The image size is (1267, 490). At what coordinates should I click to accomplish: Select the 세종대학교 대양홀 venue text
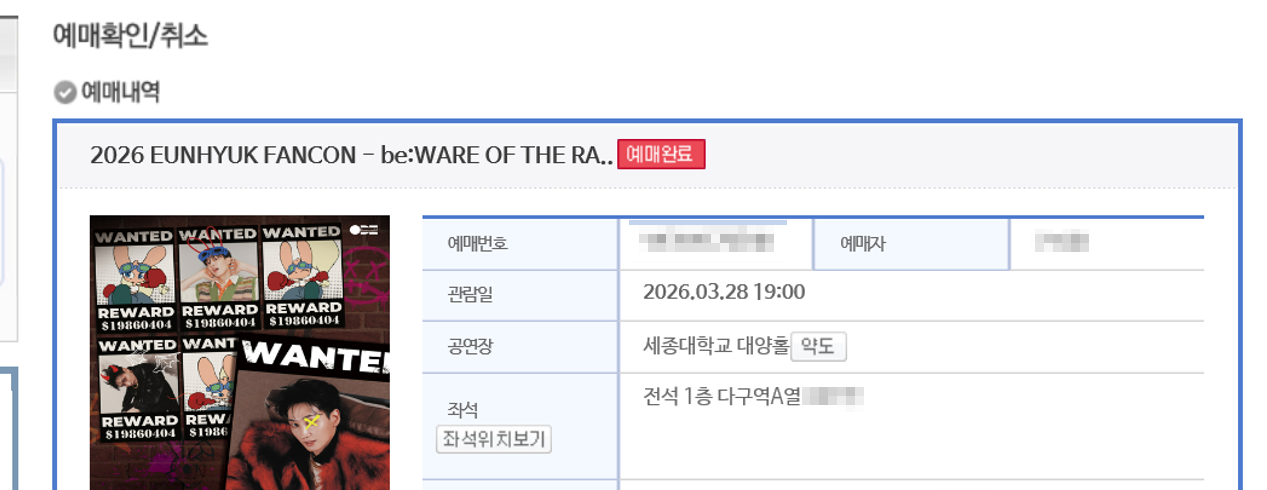(714, 347)
